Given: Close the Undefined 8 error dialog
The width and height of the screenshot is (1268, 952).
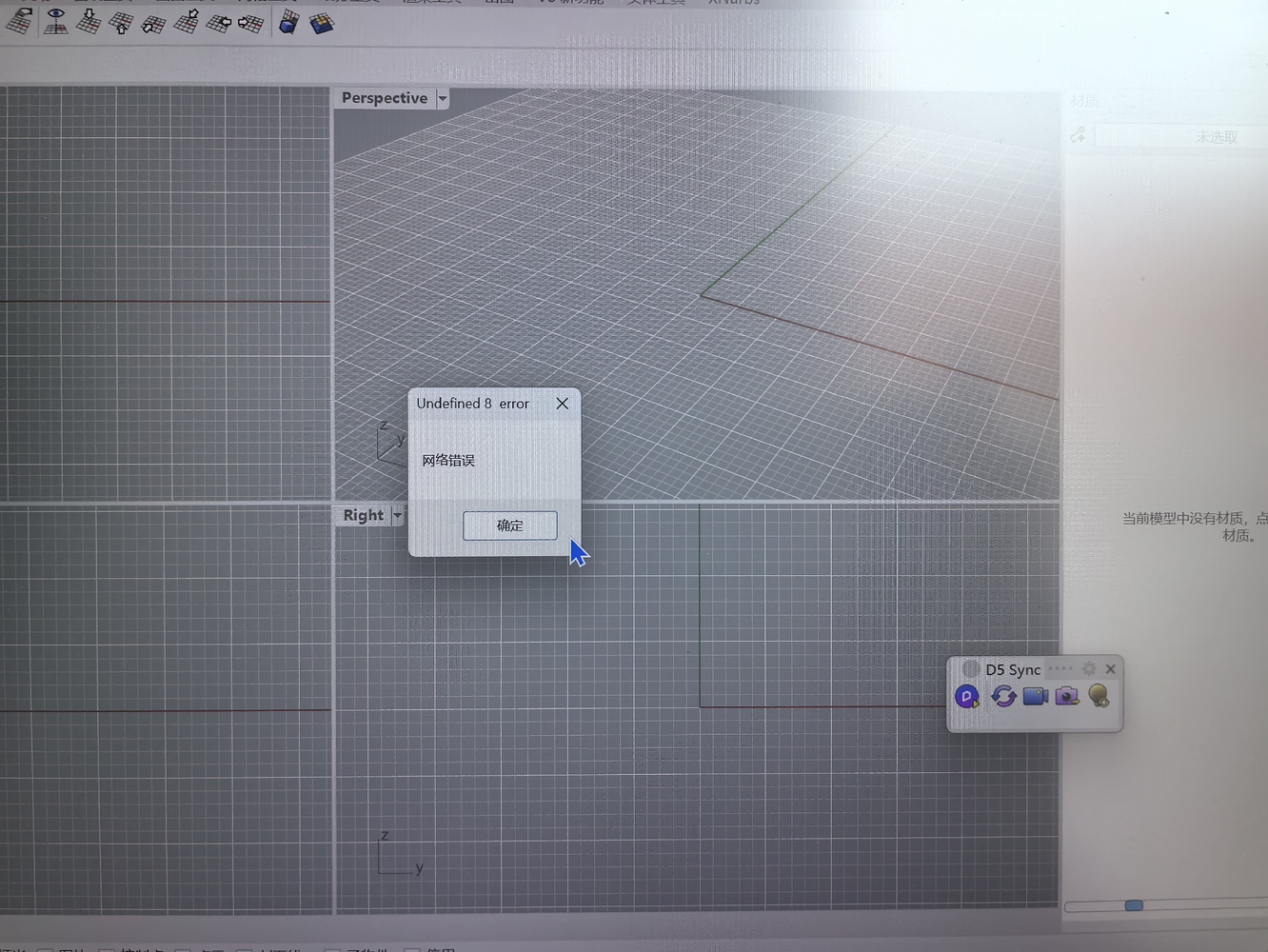Looking at the screenshot, I should click(563, 404).
